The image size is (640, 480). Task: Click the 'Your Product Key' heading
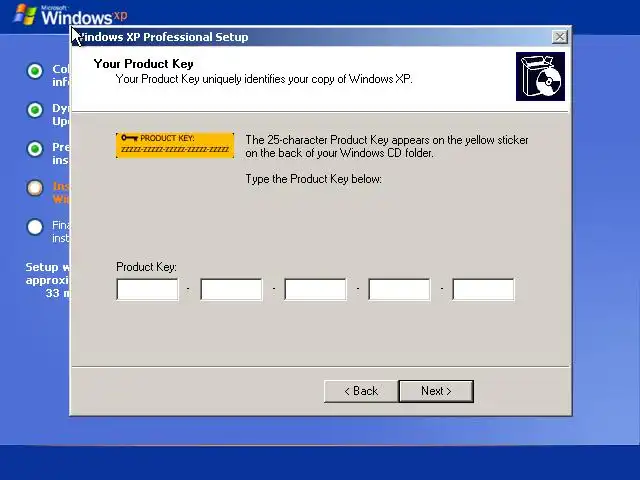tap(143, 64)
